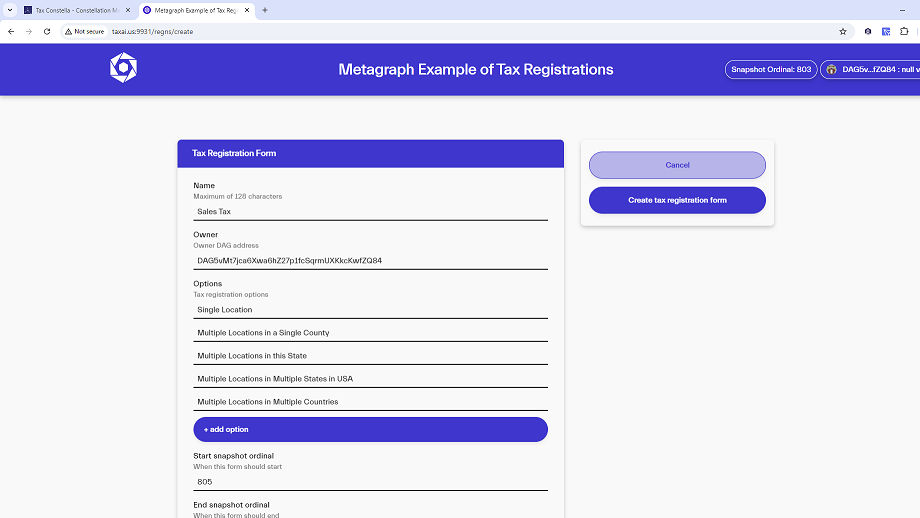920x518 pixels.
Task: Click the Not secure warning icon
Action: coord(69,32)
